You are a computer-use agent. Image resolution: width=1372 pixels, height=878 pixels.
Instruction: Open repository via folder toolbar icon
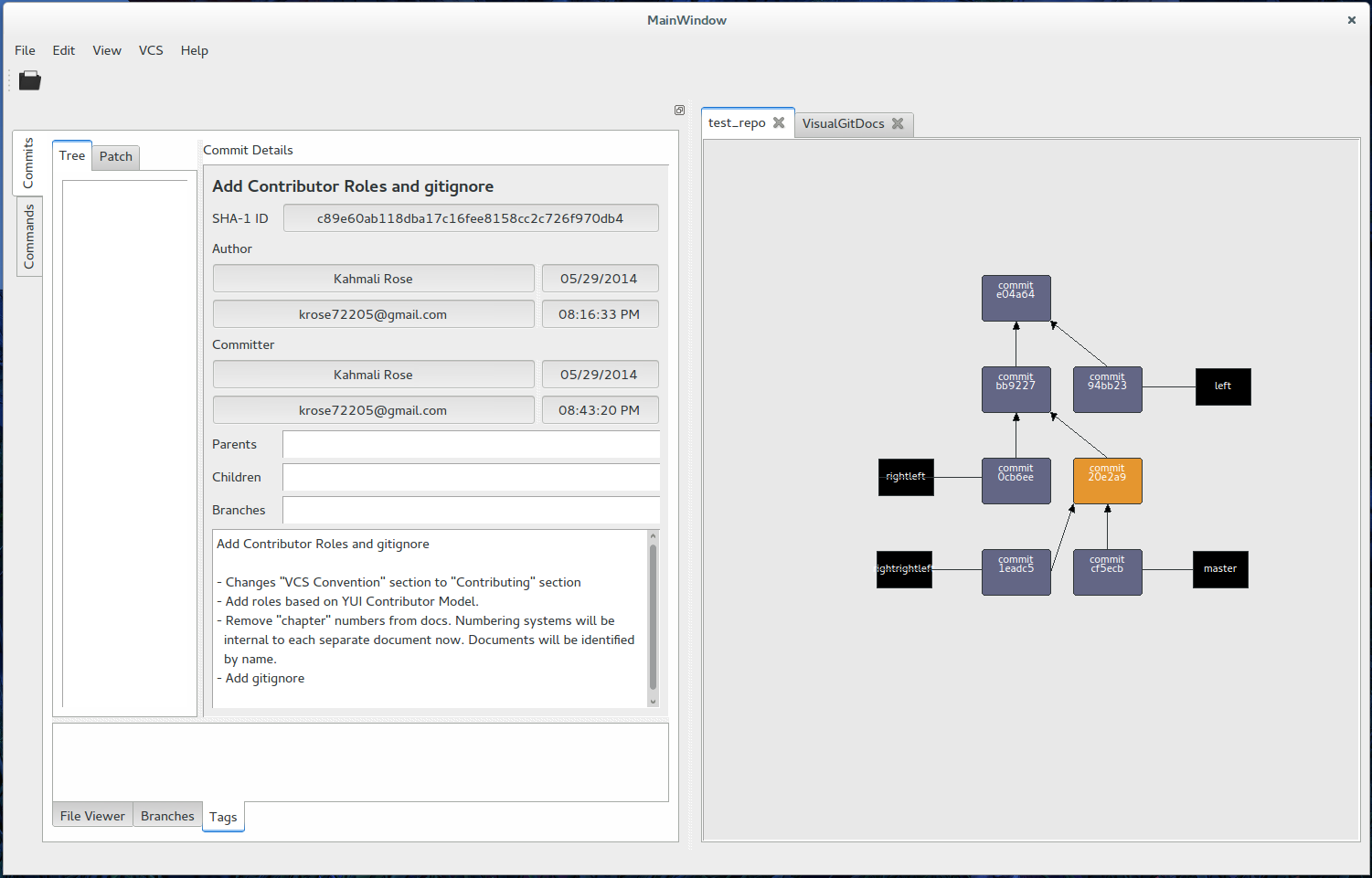pos(30,80)
